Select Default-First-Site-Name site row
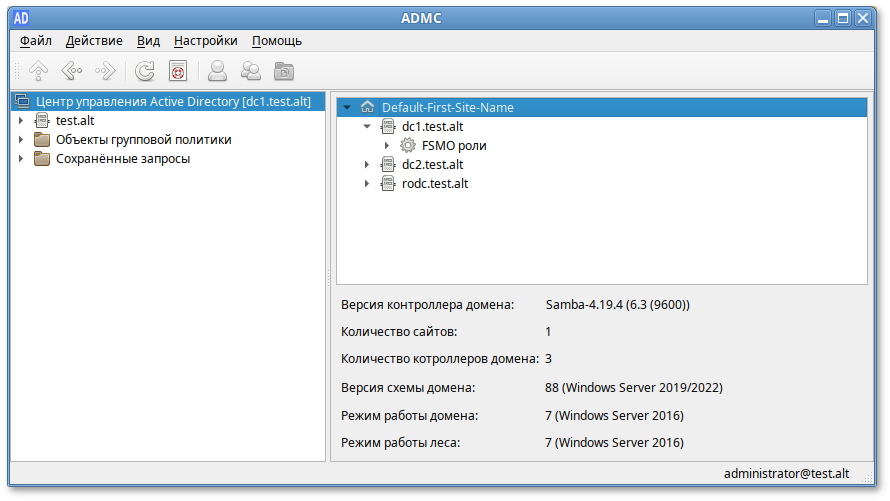Image resolution: width=890 pixels, height=501 pixels. pos(602,107)
